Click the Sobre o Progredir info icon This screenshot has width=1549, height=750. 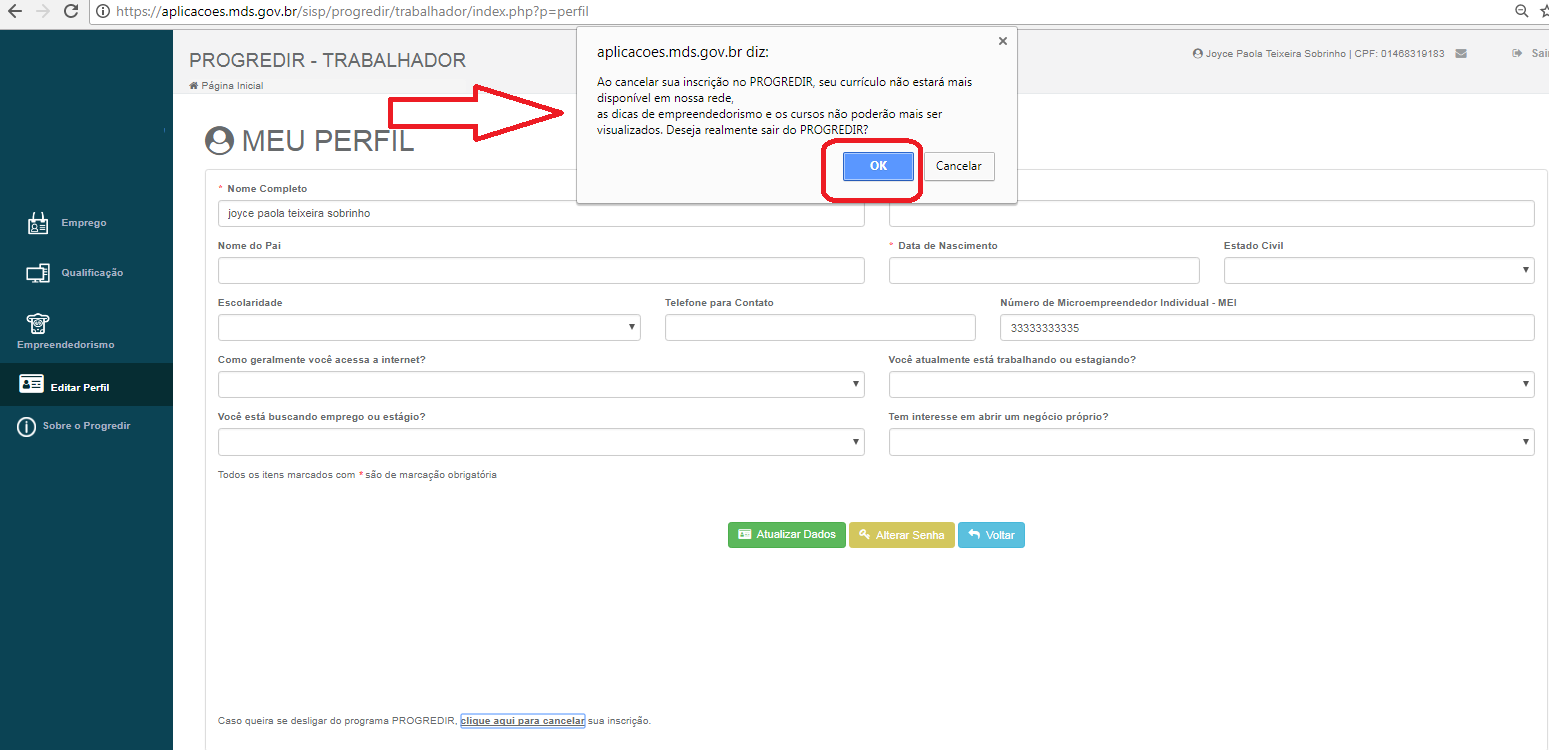pyautogui.click(x=27, y=427)
